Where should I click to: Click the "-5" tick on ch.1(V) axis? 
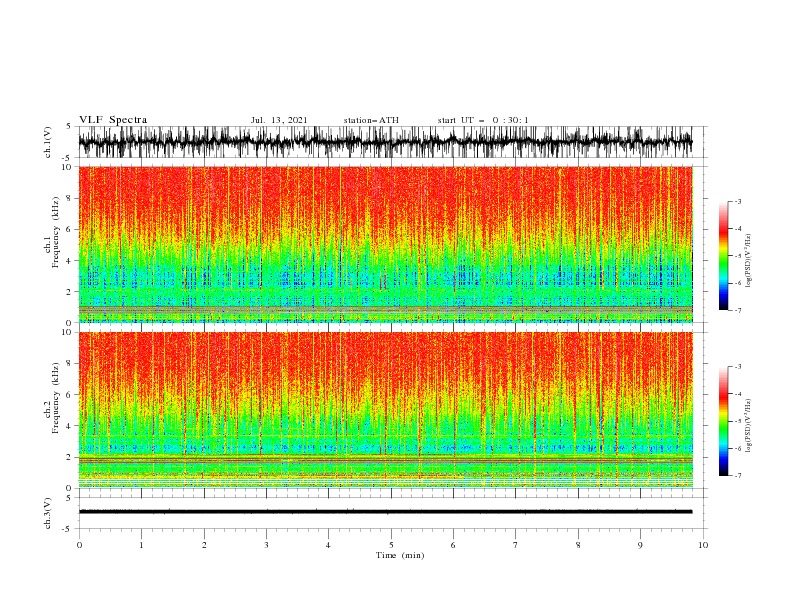coord(68,158)
